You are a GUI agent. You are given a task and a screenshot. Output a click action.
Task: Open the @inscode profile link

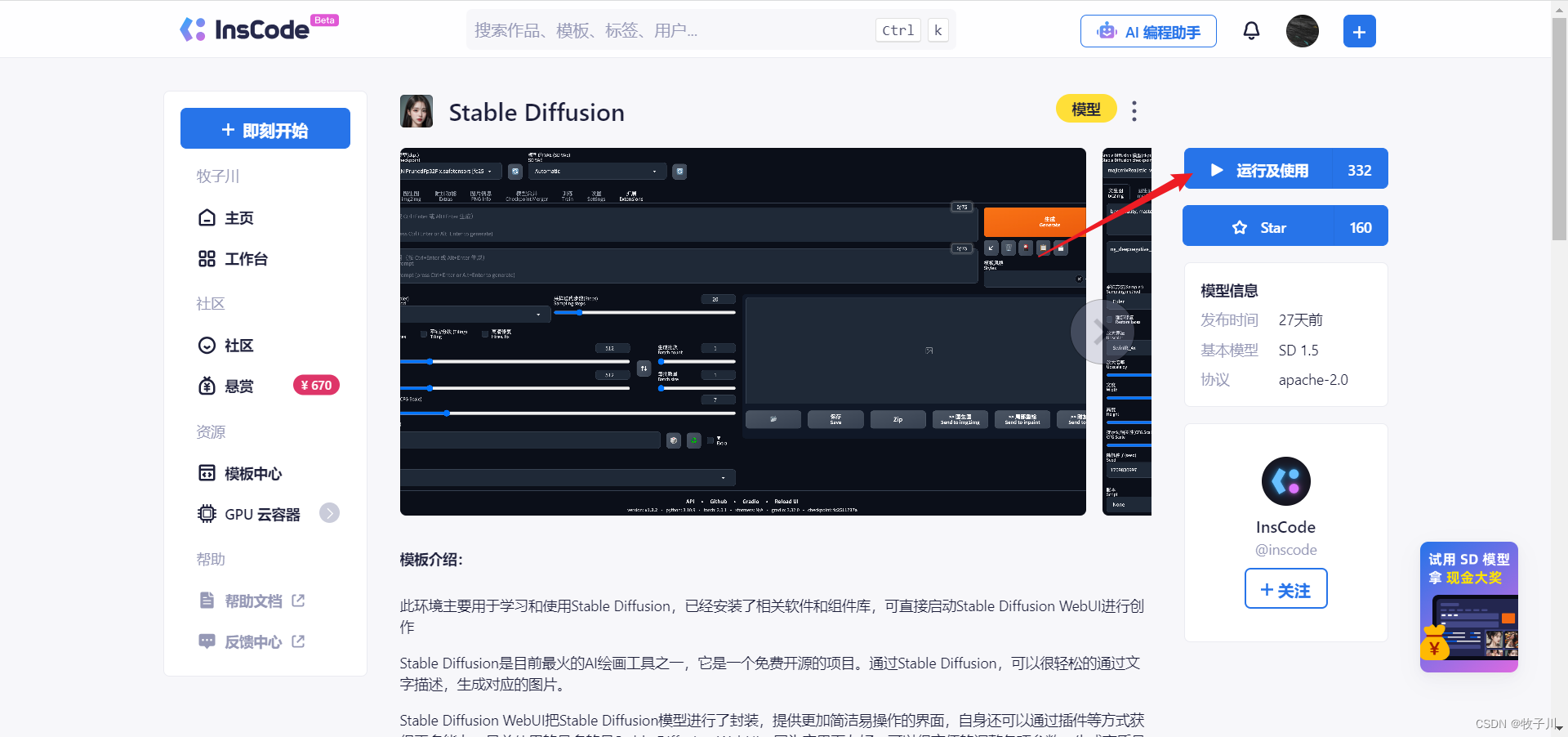(1286, 550)
